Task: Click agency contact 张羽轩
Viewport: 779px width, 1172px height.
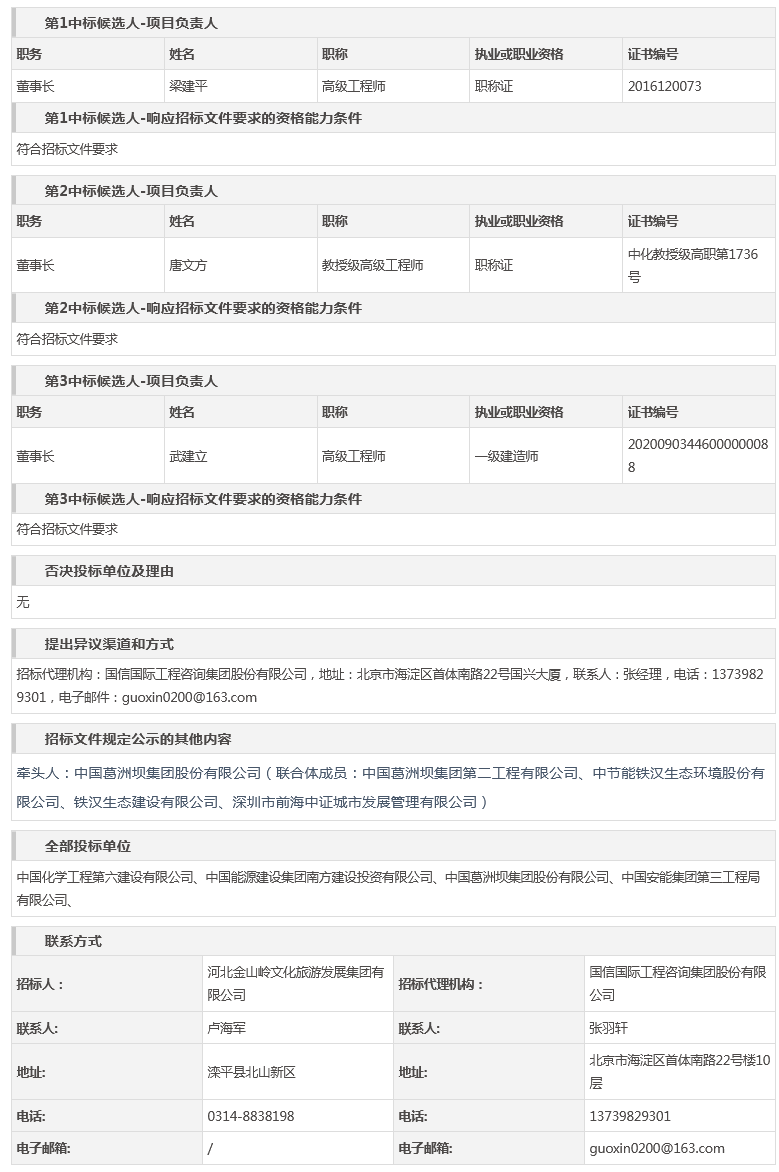Action: (608, 1028)
